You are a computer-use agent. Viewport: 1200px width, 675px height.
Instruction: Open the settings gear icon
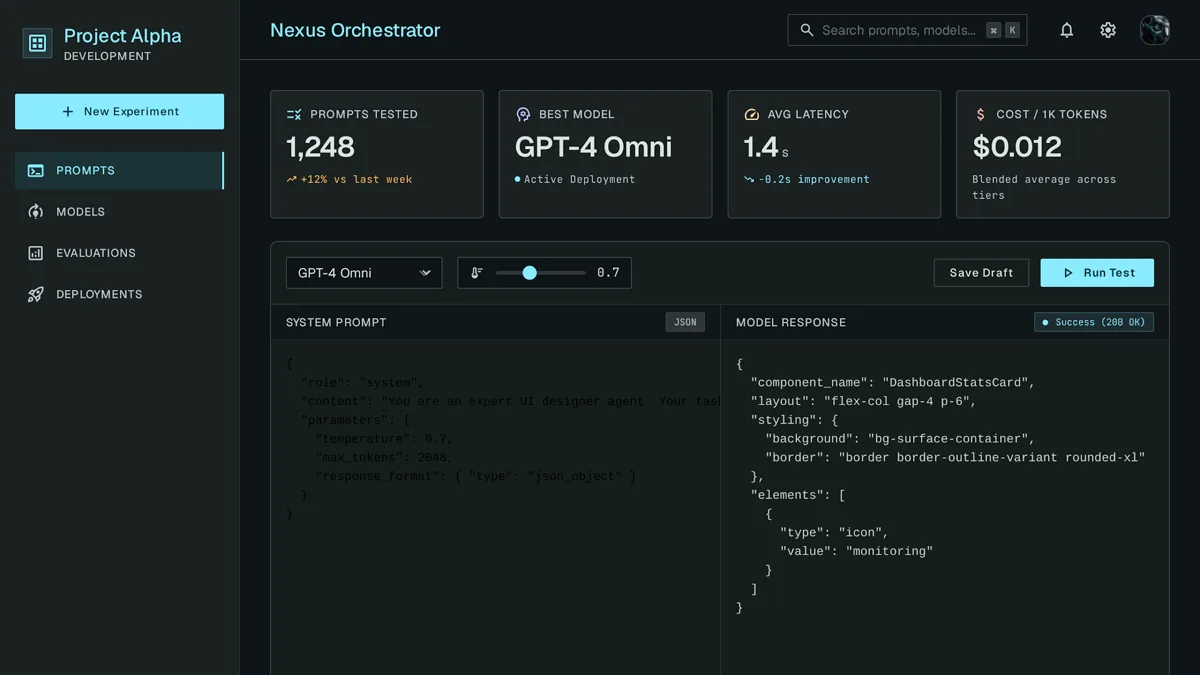1108,30
